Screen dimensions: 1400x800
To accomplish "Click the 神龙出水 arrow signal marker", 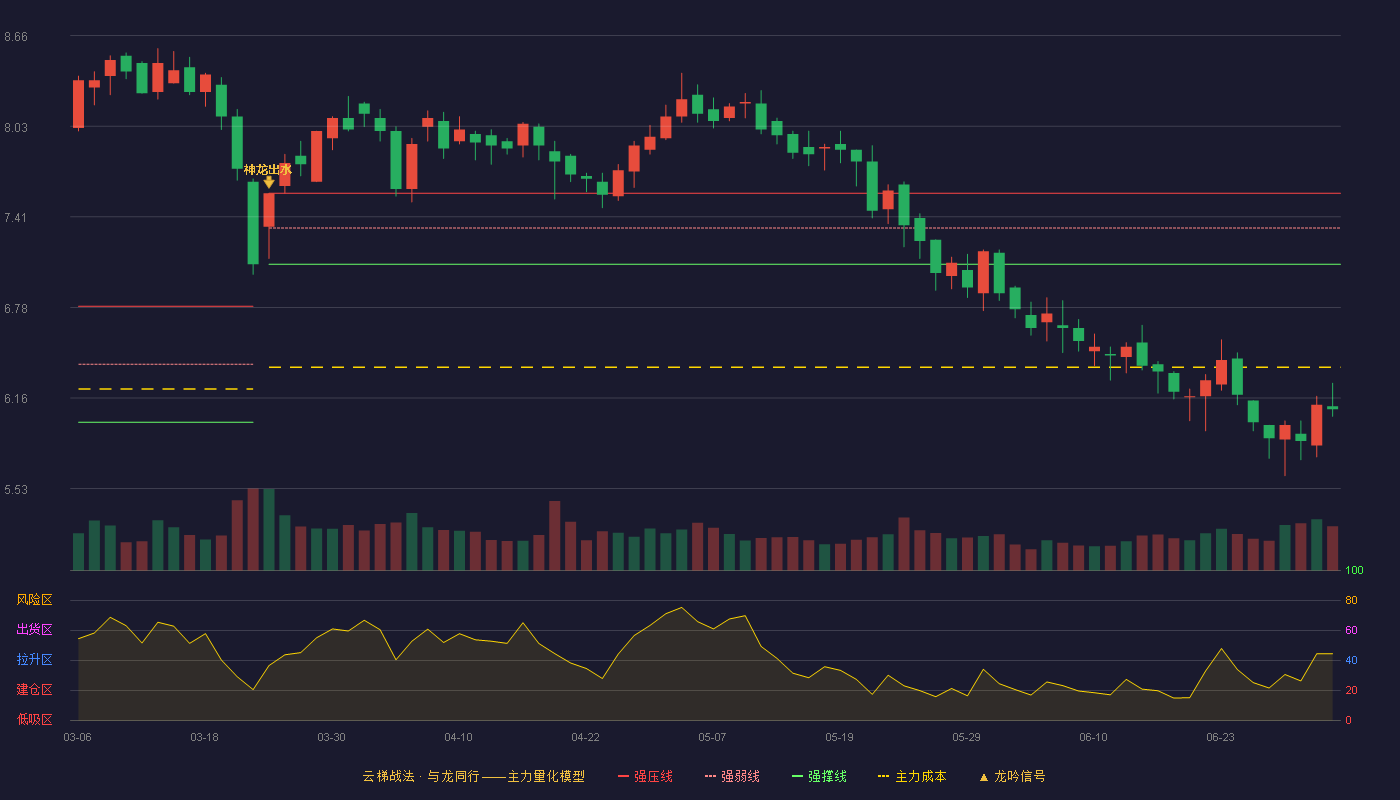I will coord(268,182).
